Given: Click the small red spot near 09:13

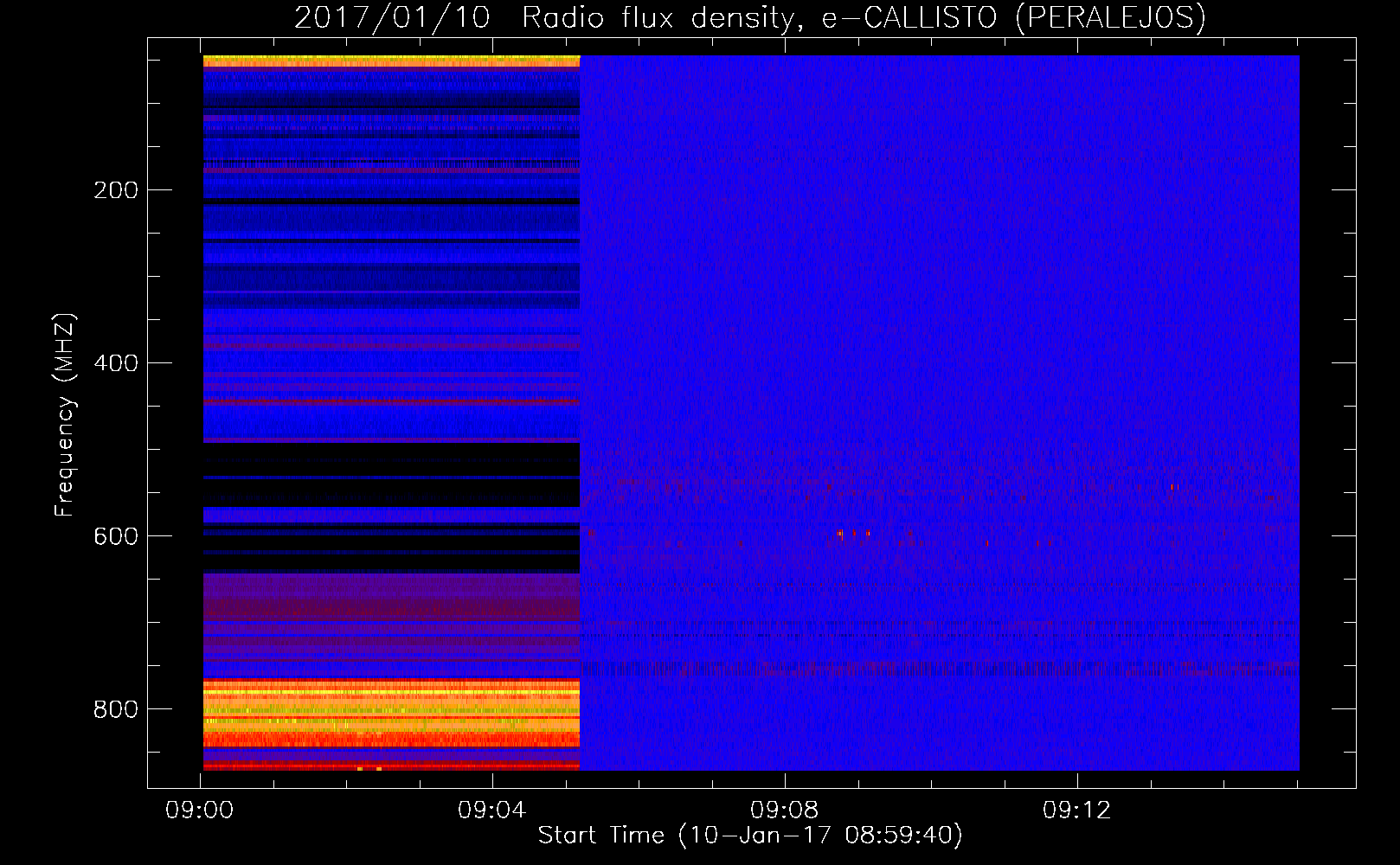Looking at the screenshot, I should coord(1173,487).
